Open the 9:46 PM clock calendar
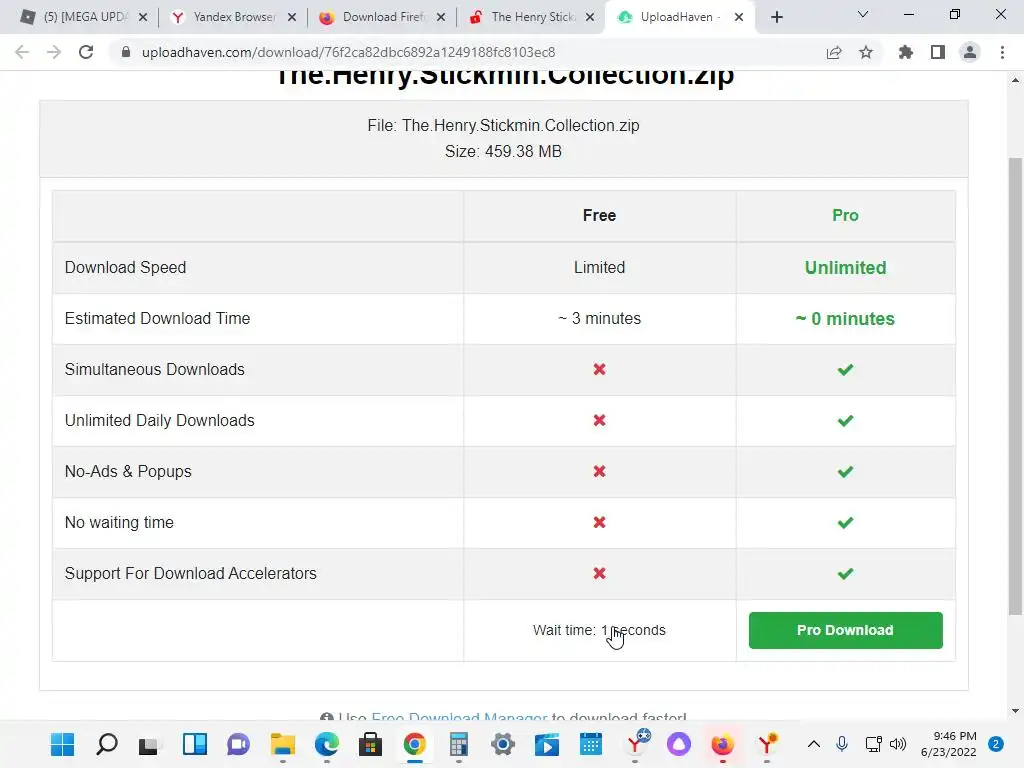 pos(948,744)
